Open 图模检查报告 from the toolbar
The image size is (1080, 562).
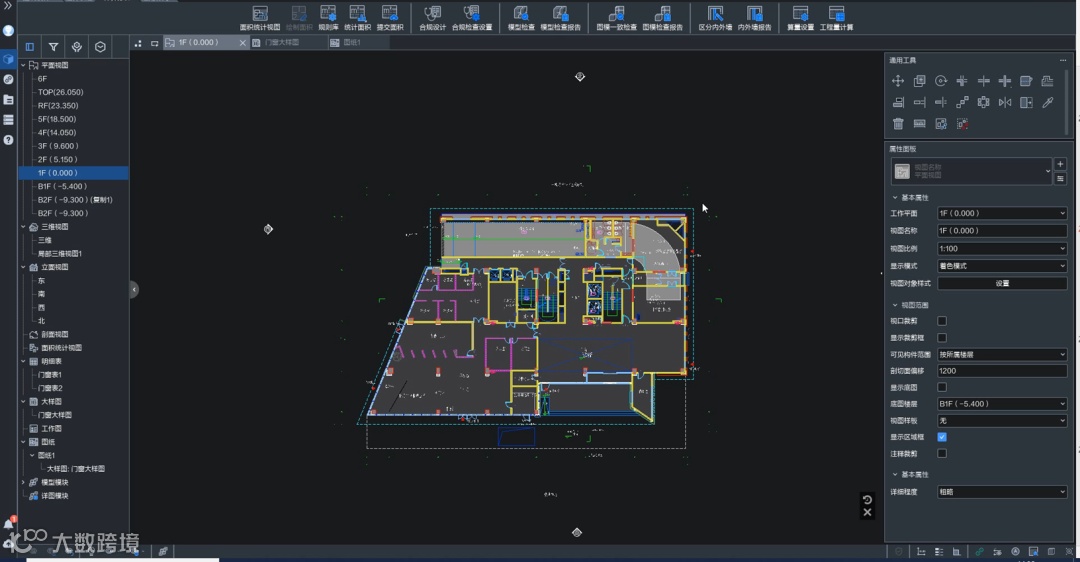tap(663, 19)
